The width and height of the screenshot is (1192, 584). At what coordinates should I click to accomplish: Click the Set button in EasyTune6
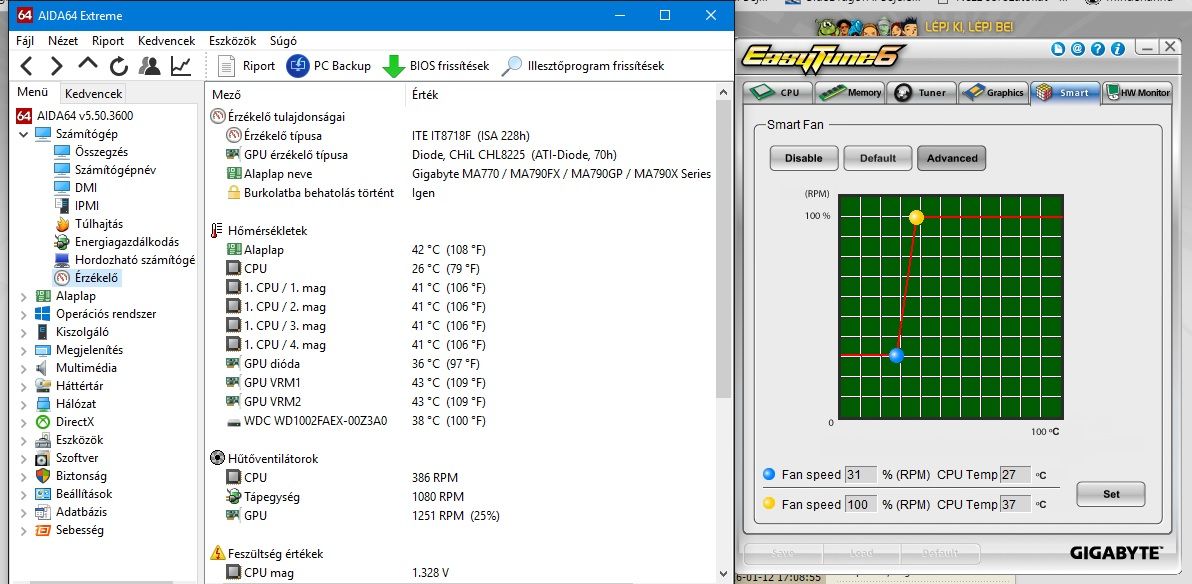pos(1111,494)
